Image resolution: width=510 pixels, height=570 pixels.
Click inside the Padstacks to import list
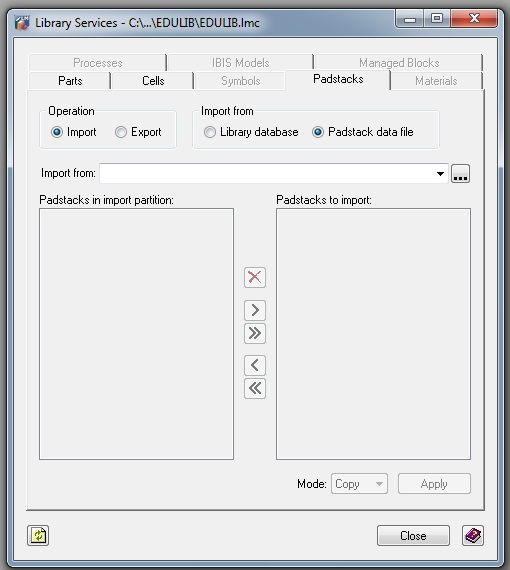pos(373,334)
